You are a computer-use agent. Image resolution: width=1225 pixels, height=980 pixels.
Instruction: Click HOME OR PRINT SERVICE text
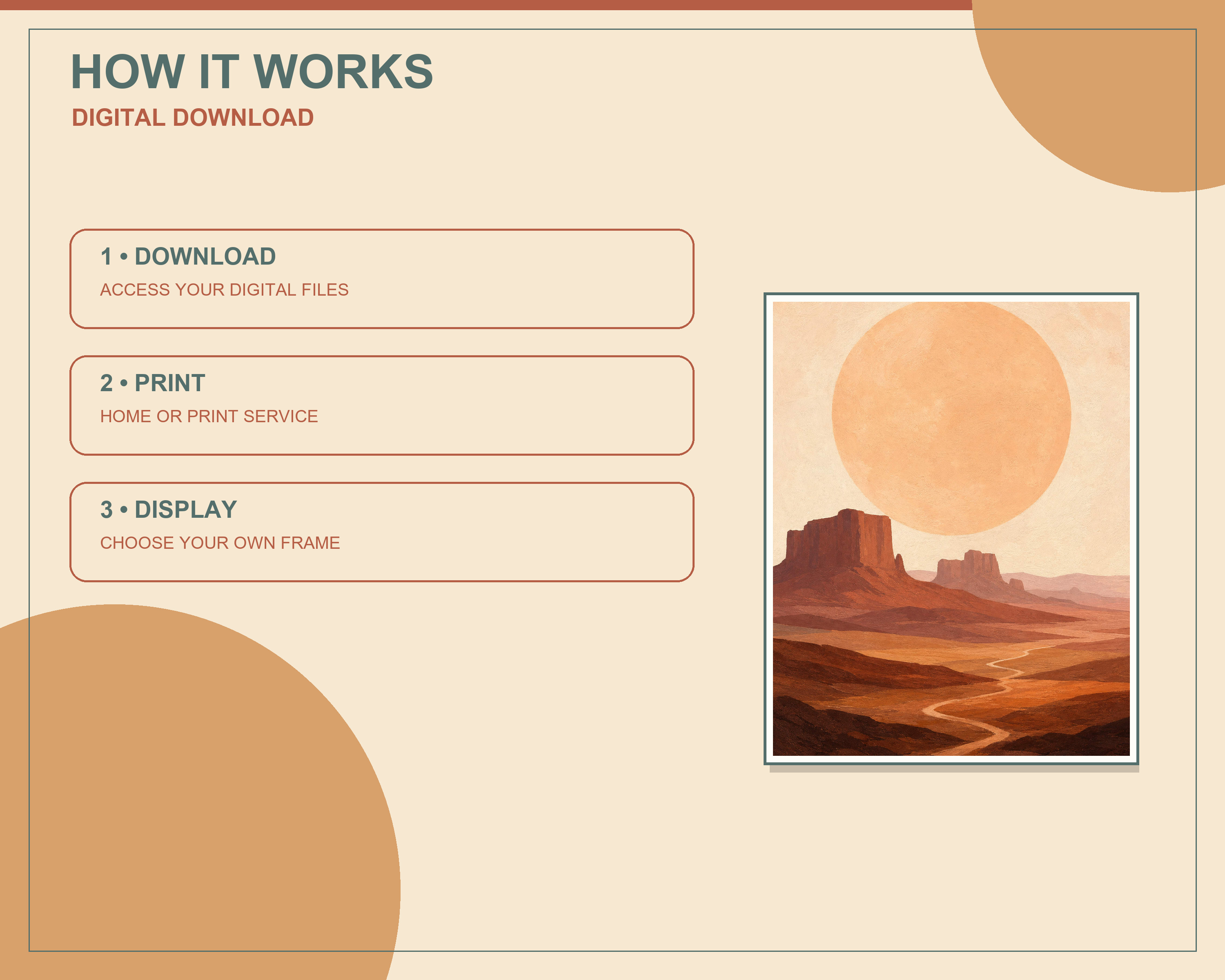(209, 416)
